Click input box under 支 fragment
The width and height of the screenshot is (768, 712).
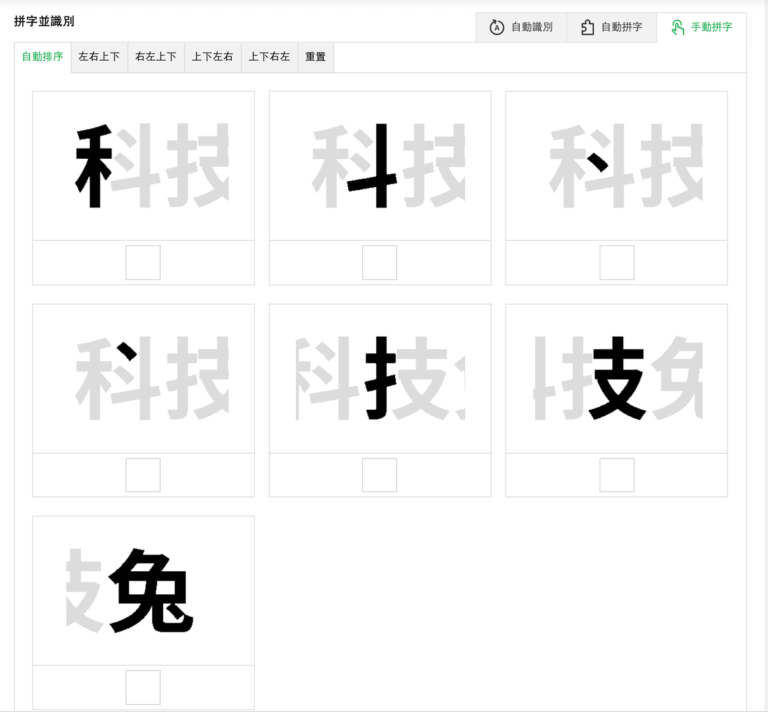[x=617, y=475]
